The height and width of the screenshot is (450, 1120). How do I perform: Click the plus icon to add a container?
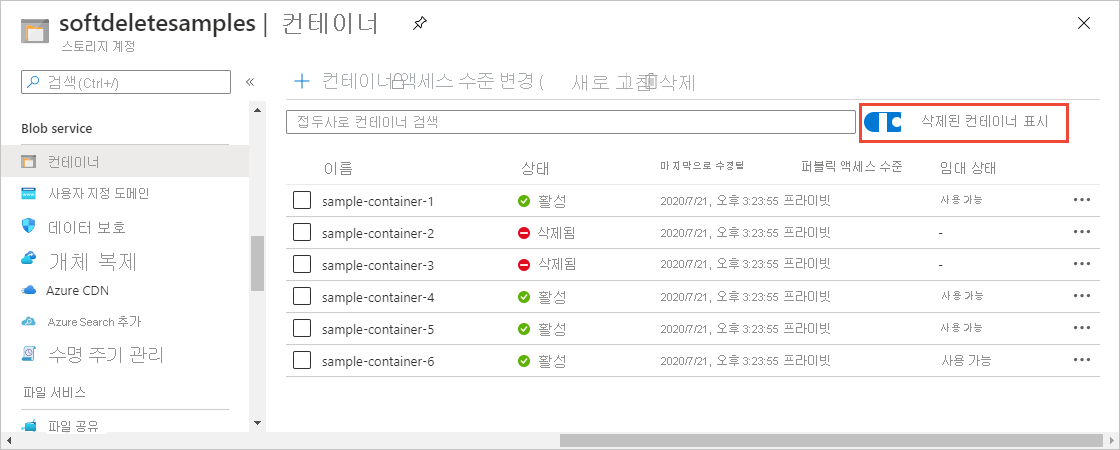[x=302, y=81]
